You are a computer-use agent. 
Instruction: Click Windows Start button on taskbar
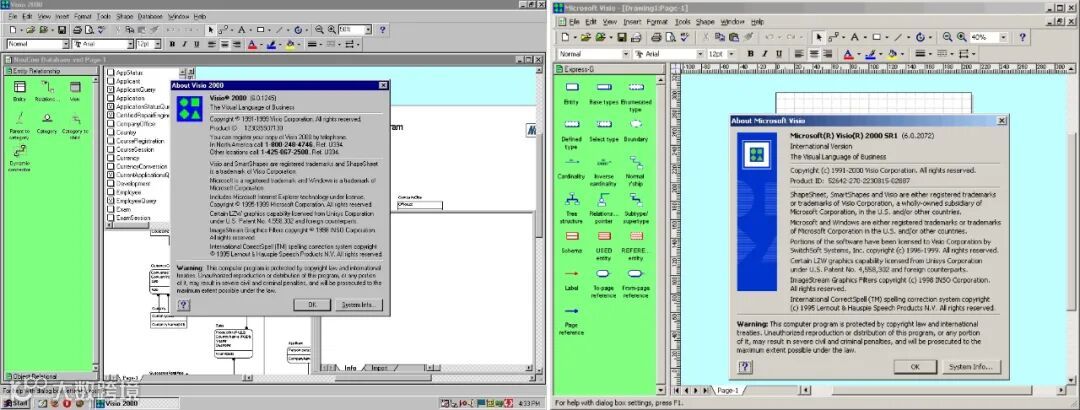coord(15,403)
